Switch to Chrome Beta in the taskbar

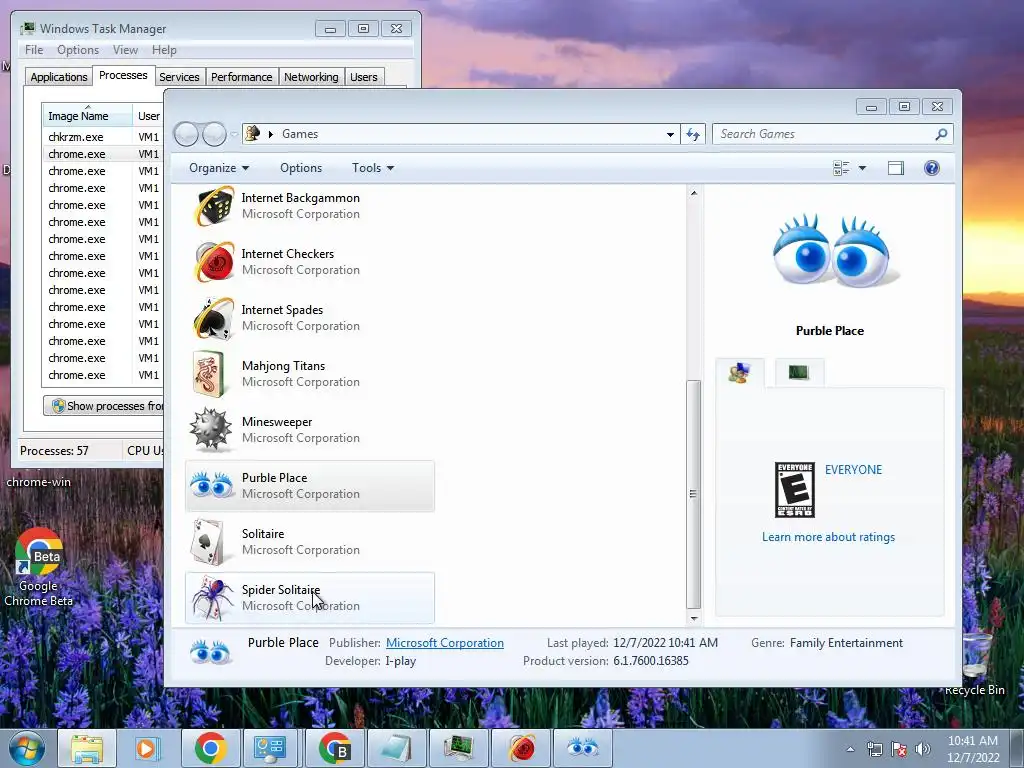pos(334,748)
